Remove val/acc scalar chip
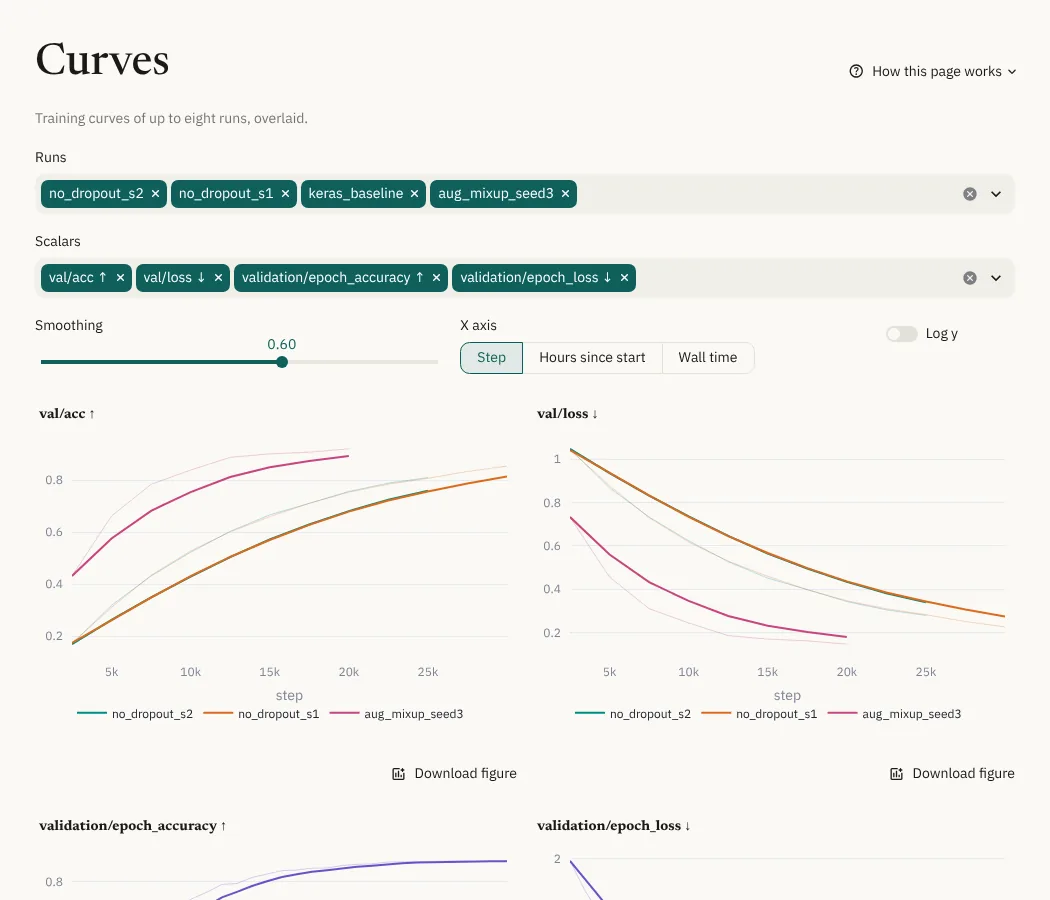The image size is (1050, 900). pyautogui.click(x=120, y=278)
